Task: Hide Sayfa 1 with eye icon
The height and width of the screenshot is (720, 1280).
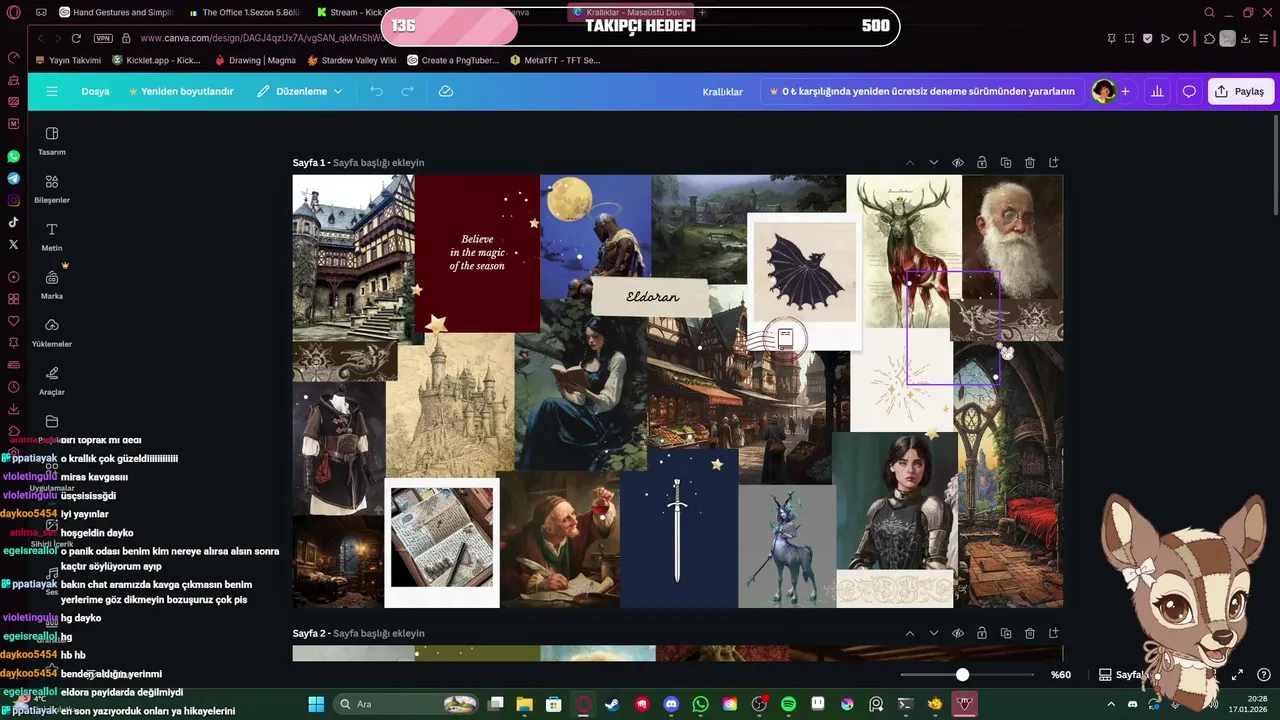Action: tap(958, 162)
